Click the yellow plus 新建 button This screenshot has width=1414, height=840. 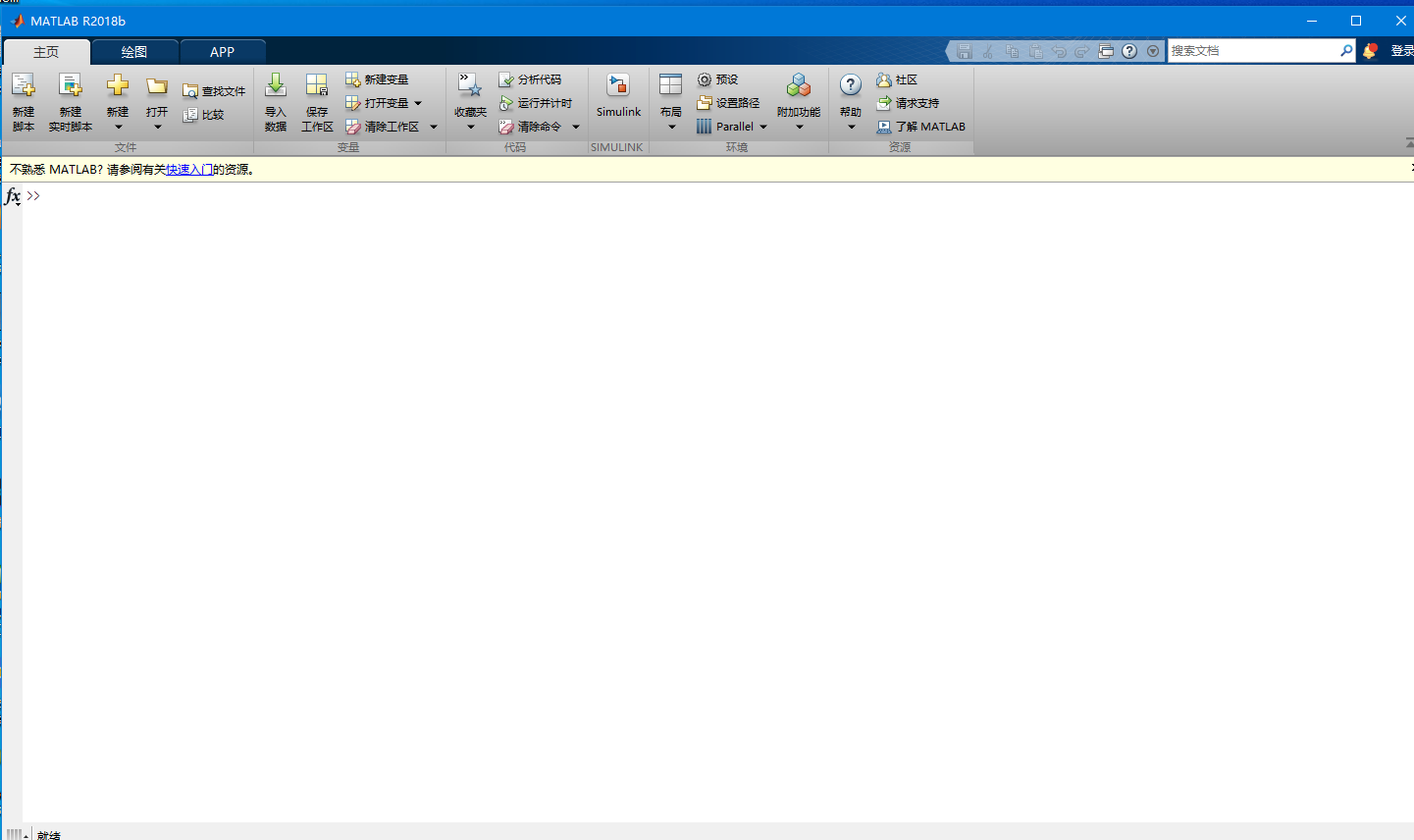click(x=118, y=85)
